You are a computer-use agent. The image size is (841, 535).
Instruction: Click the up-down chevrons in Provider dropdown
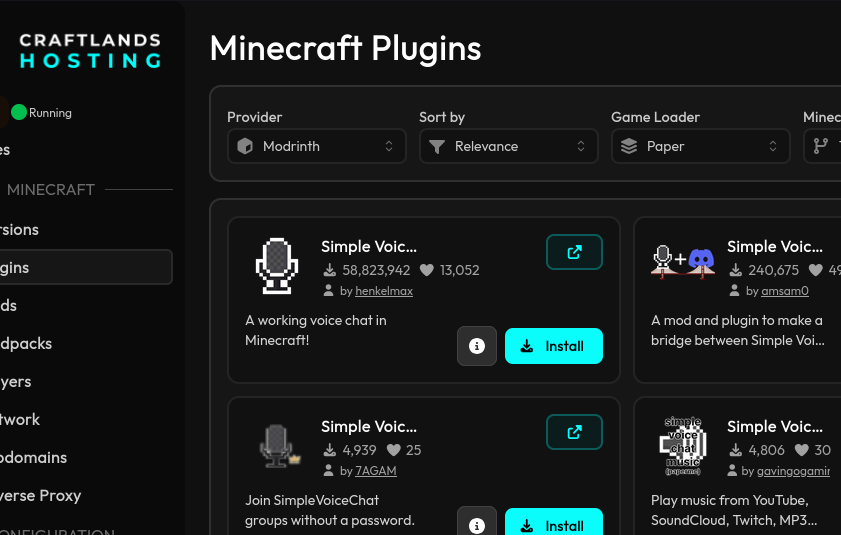pyautogui.click(x=389, y=146)
